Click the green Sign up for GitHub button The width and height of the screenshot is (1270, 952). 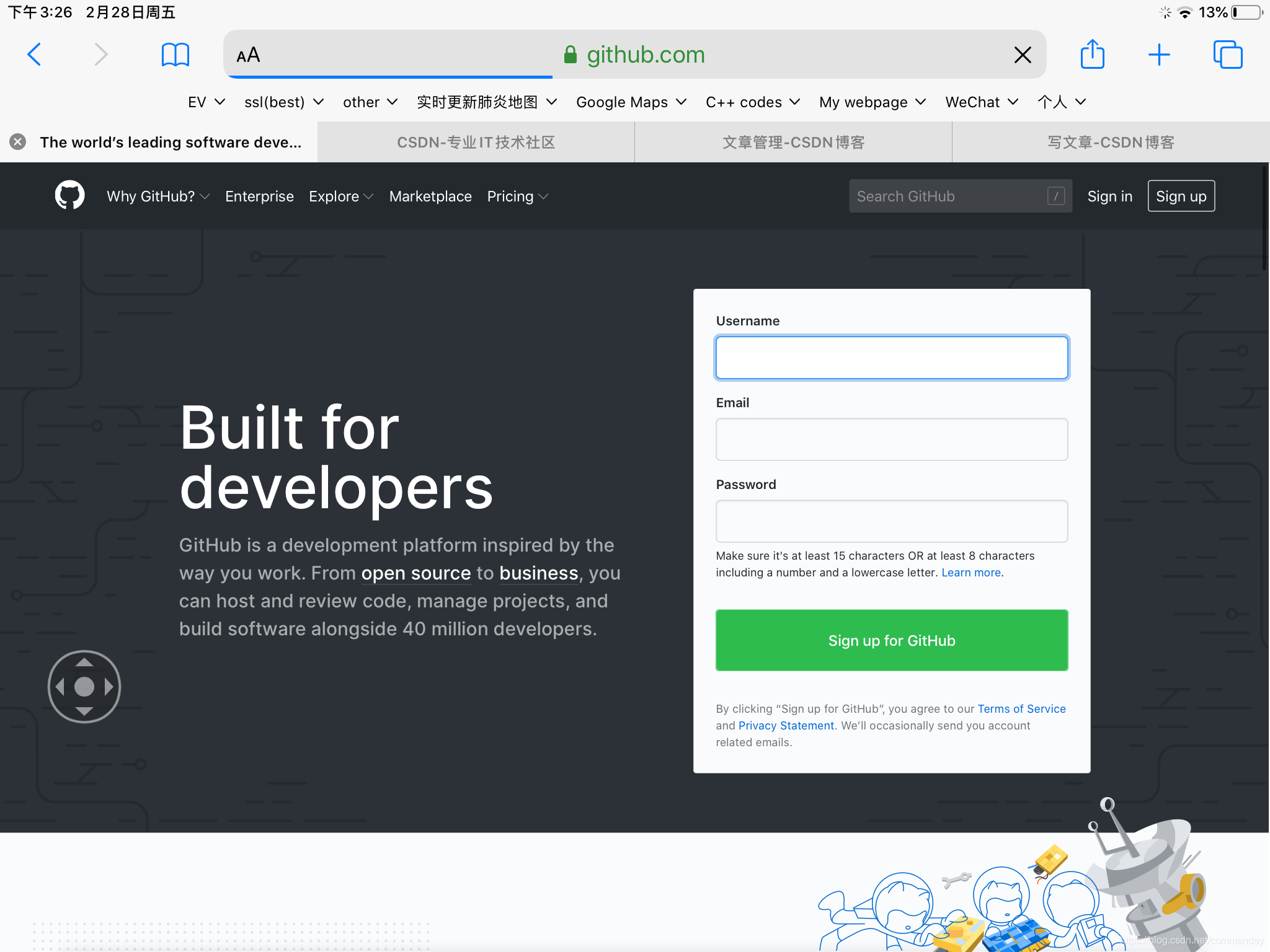[892, 640]
